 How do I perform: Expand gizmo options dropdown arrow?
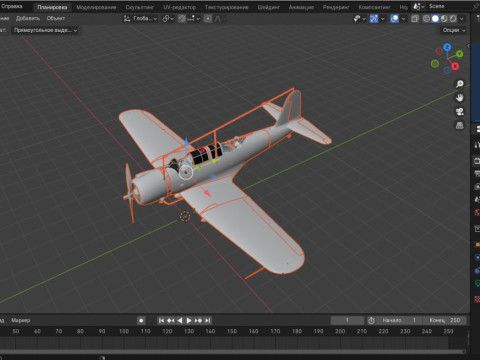pos(382,19)
